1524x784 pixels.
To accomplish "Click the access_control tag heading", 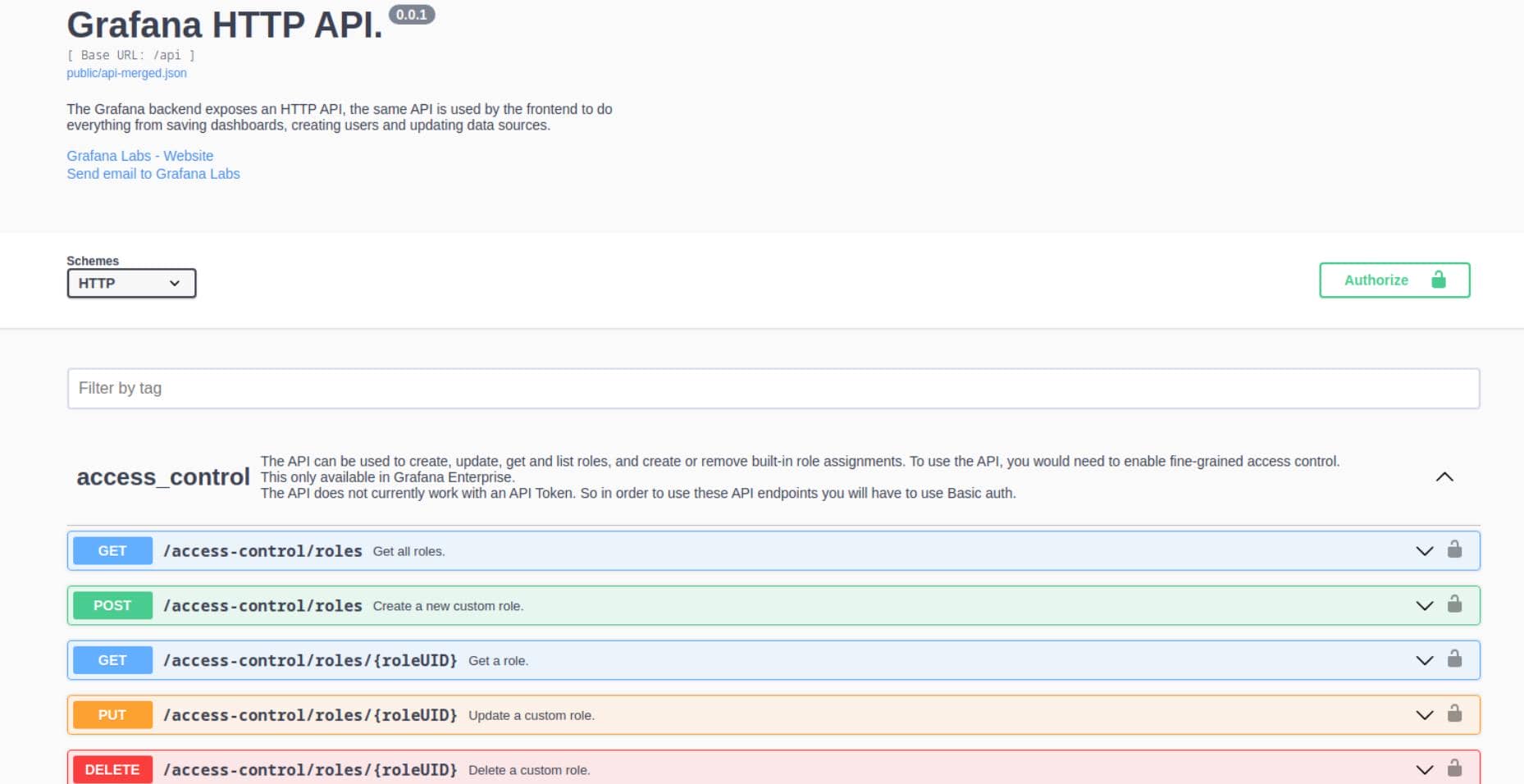I will tap(162, 477).
